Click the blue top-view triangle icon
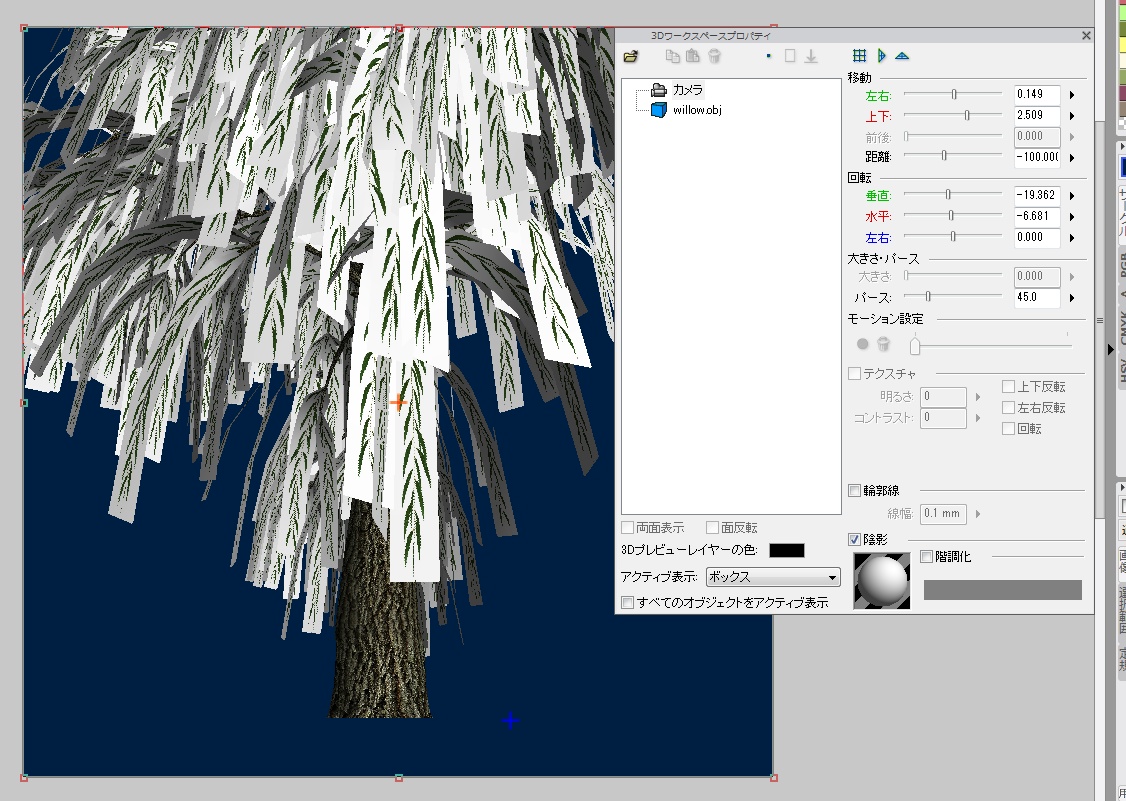 click(x=902, y=56)
